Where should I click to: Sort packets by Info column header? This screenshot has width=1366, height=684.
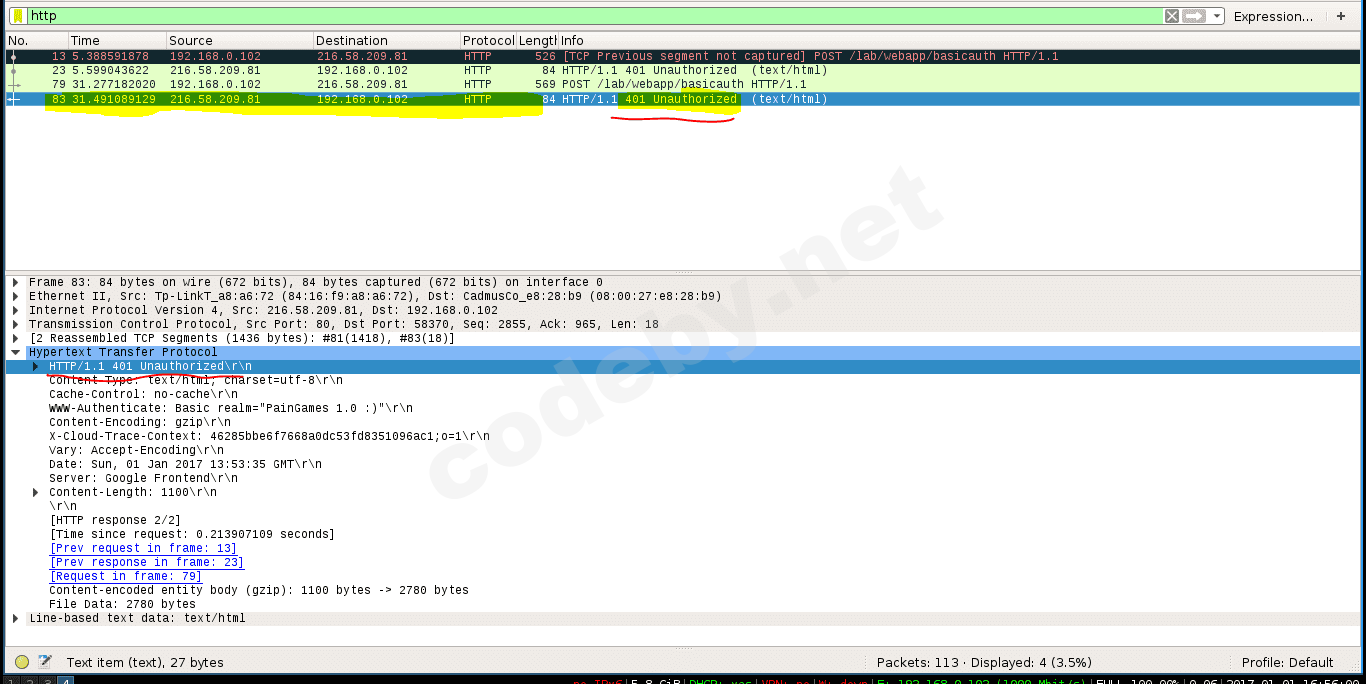coord(959,41)
